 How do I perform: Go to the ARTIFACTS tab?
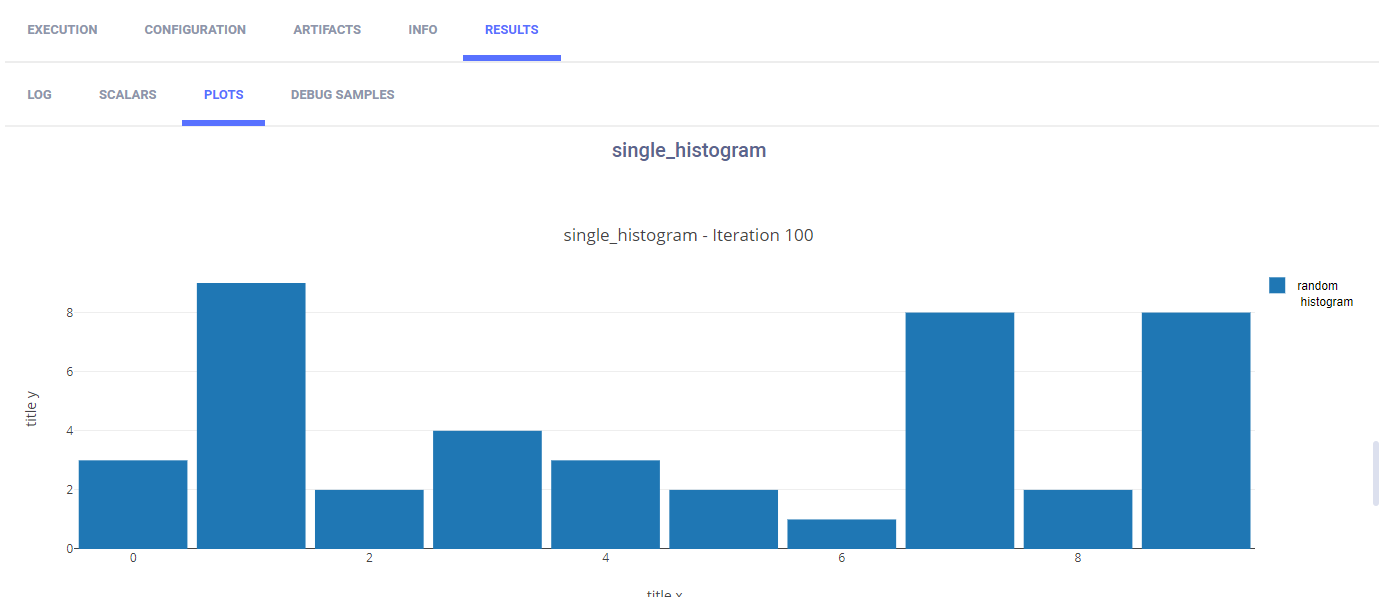click(327, 30)
